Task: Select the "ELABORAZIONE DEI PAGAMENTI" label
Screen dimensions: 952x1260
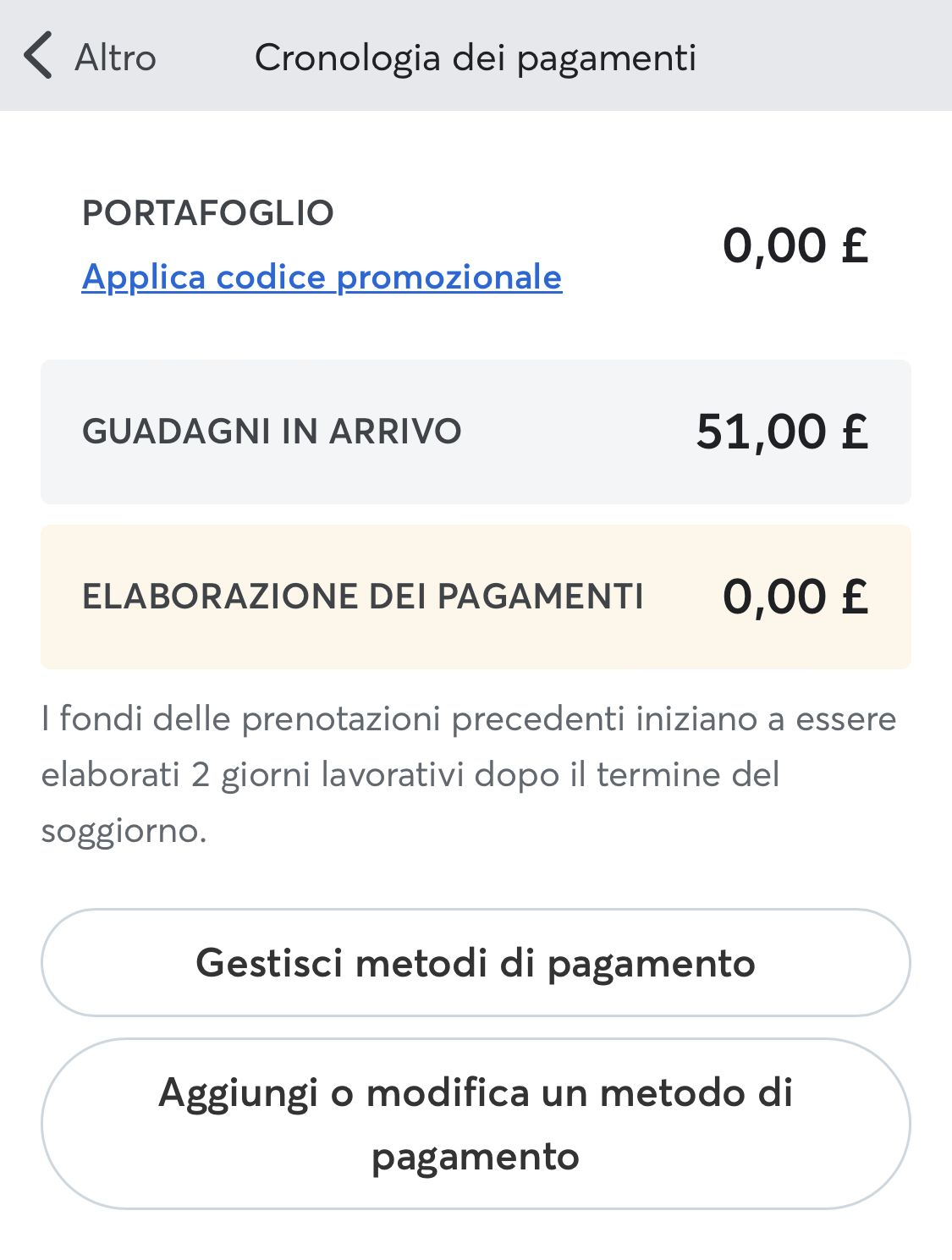Action: coord(362,597)
